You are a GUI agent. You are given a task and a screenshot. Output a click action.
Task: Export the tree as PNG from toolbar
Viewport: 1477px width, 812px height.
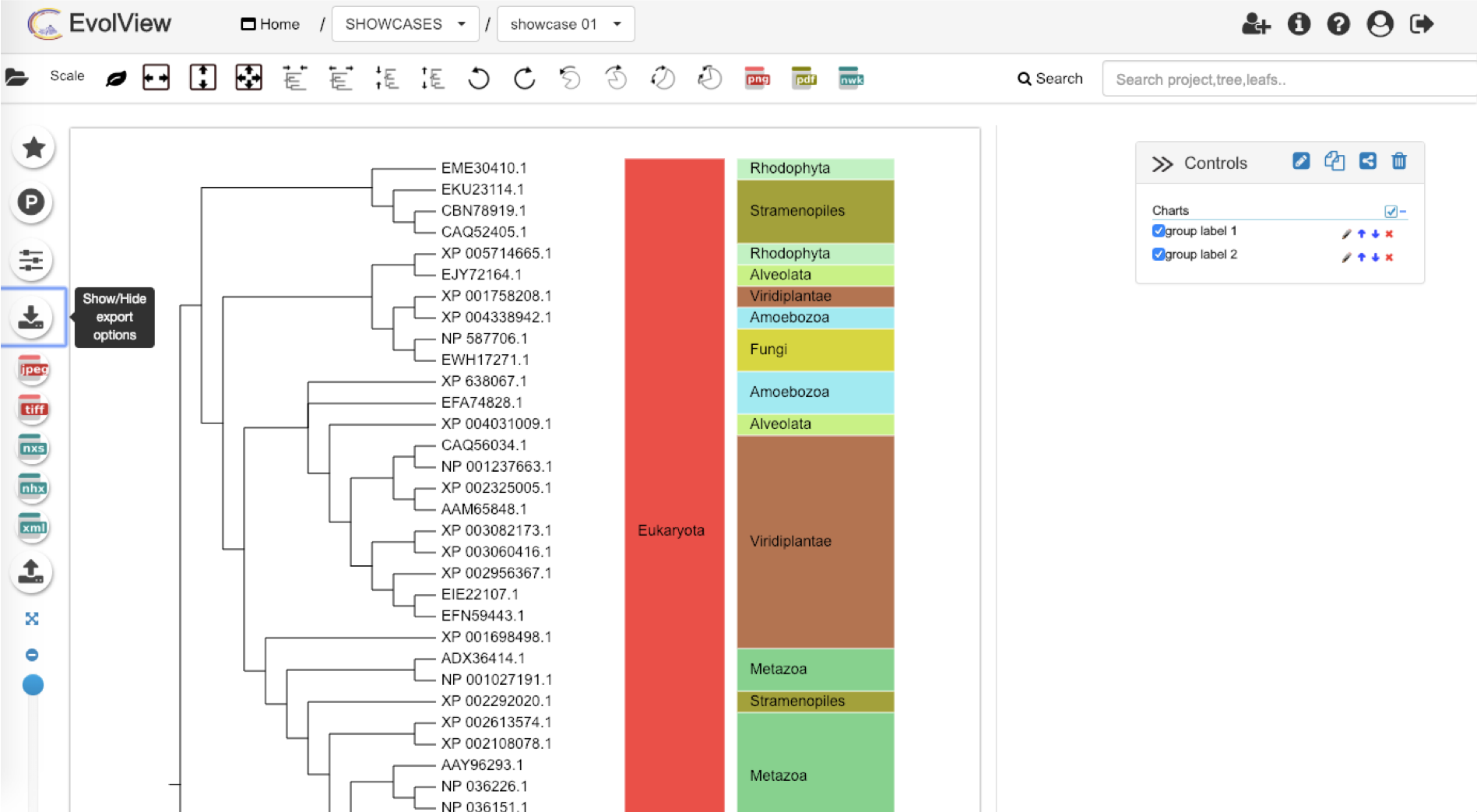click(757, 78)
